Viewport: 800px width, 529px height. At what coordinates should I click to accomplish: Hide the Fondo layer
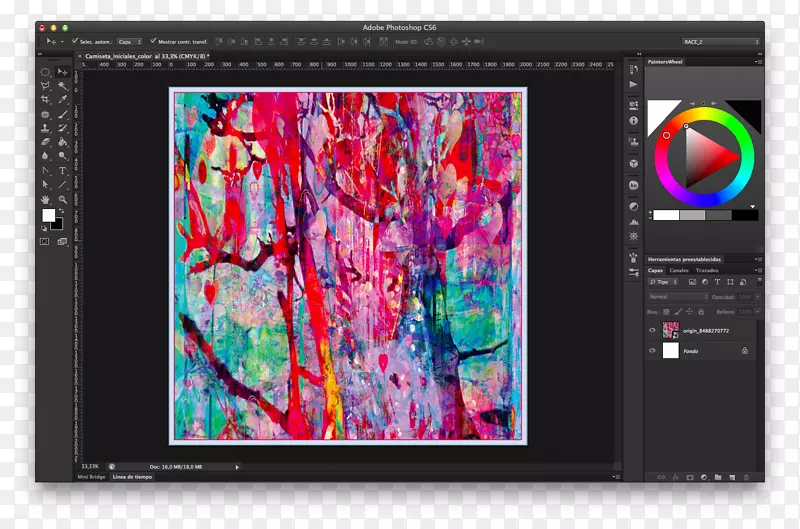(652, 351)
